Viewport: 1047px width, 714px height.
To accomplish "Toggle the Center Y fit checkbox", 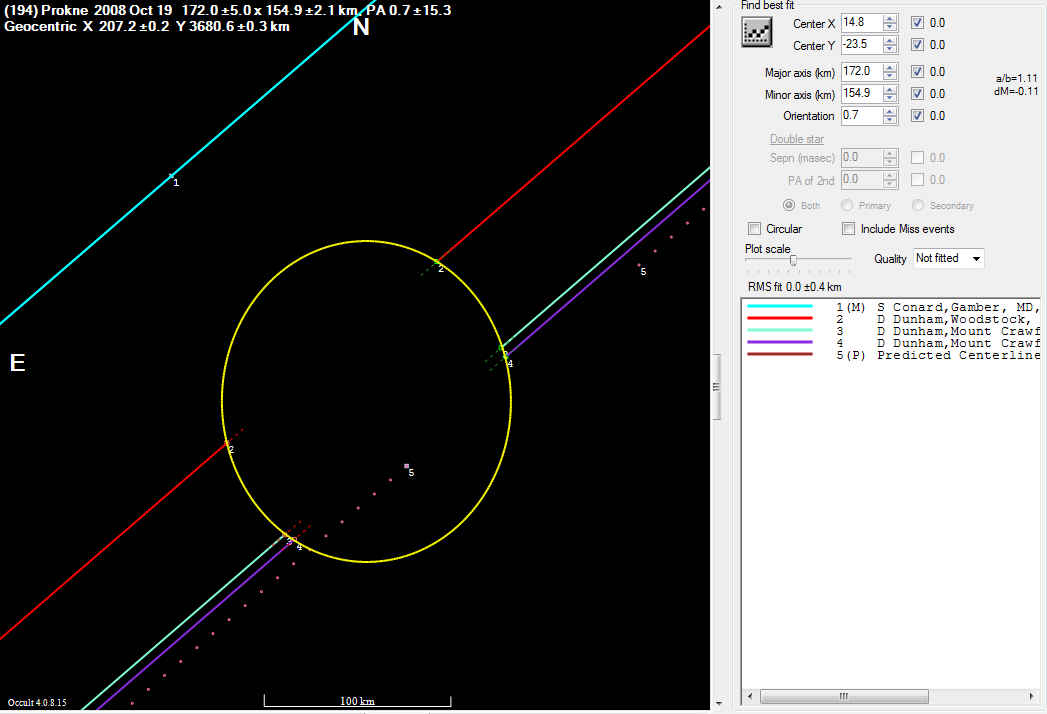I will (x=917, y=45).
